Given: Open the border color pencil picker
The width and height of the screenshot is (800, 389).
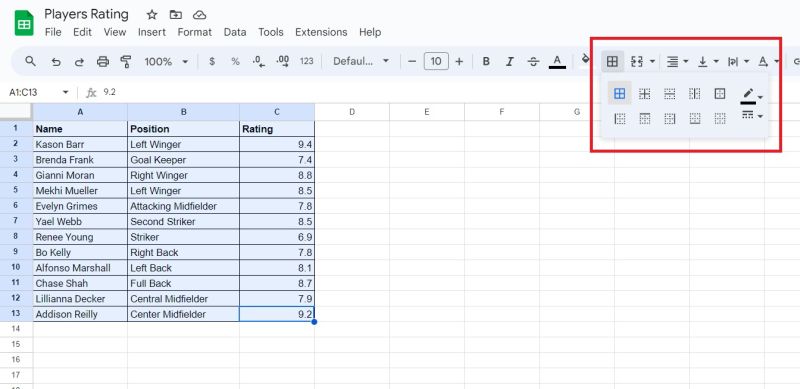Looking at the screenshot, I should click(x=752, y=95).
